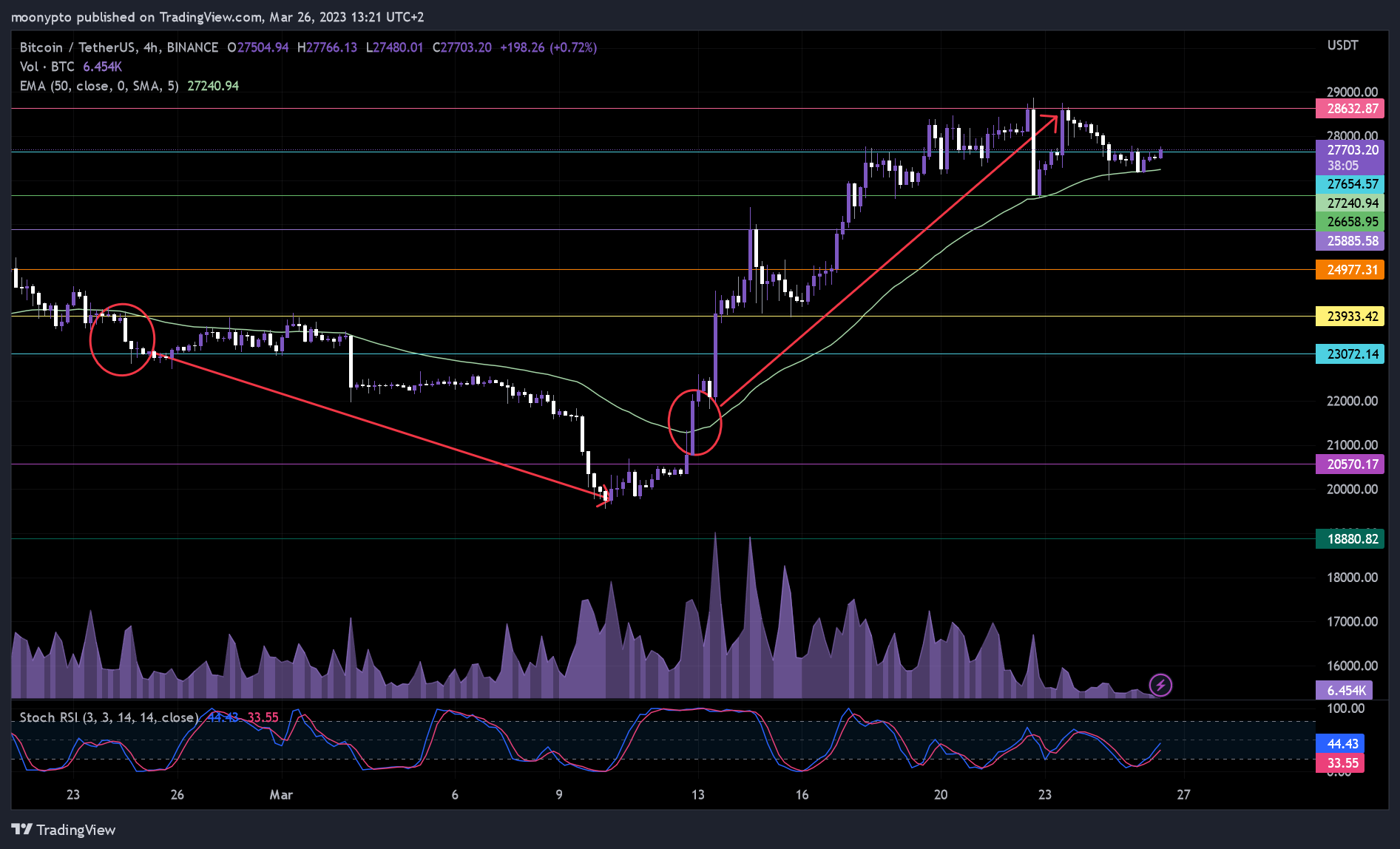Click the 25885.58 purple price label
1400x849 pixels.
(x=1350, y=241)
